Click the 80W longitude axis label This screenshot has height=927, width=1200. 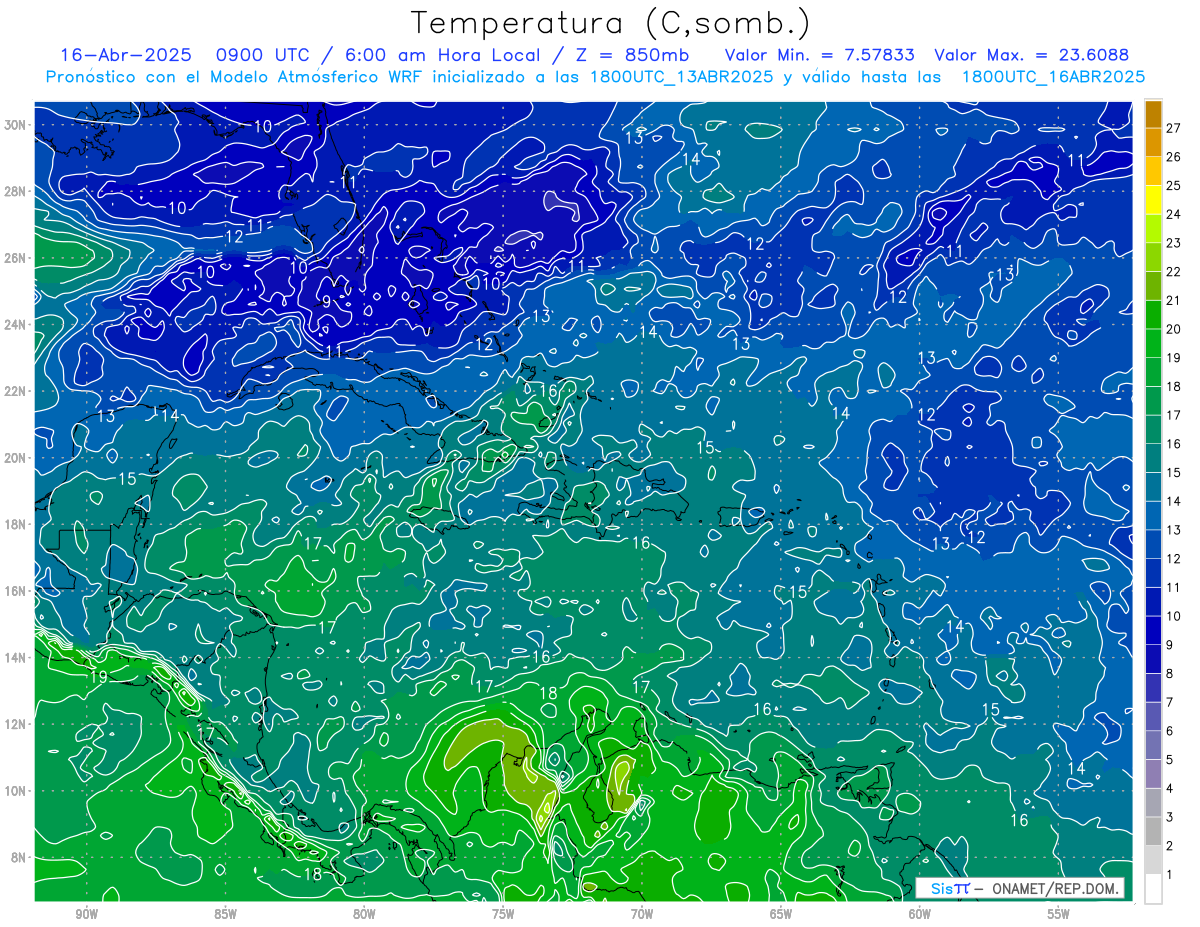(x=364, y=914)
